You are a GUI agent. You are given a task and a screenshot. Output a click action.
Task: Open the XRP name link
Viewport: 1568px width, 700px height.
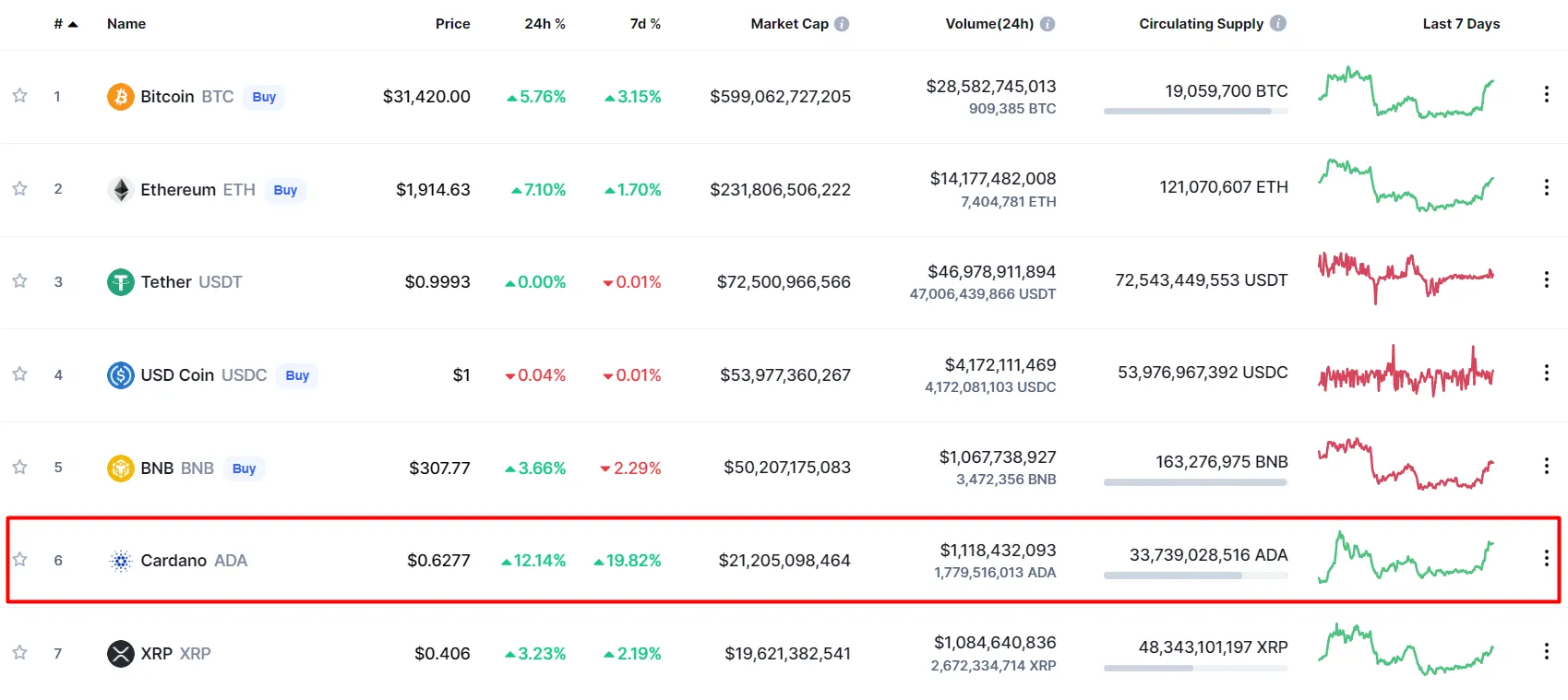tap(175, 654)
